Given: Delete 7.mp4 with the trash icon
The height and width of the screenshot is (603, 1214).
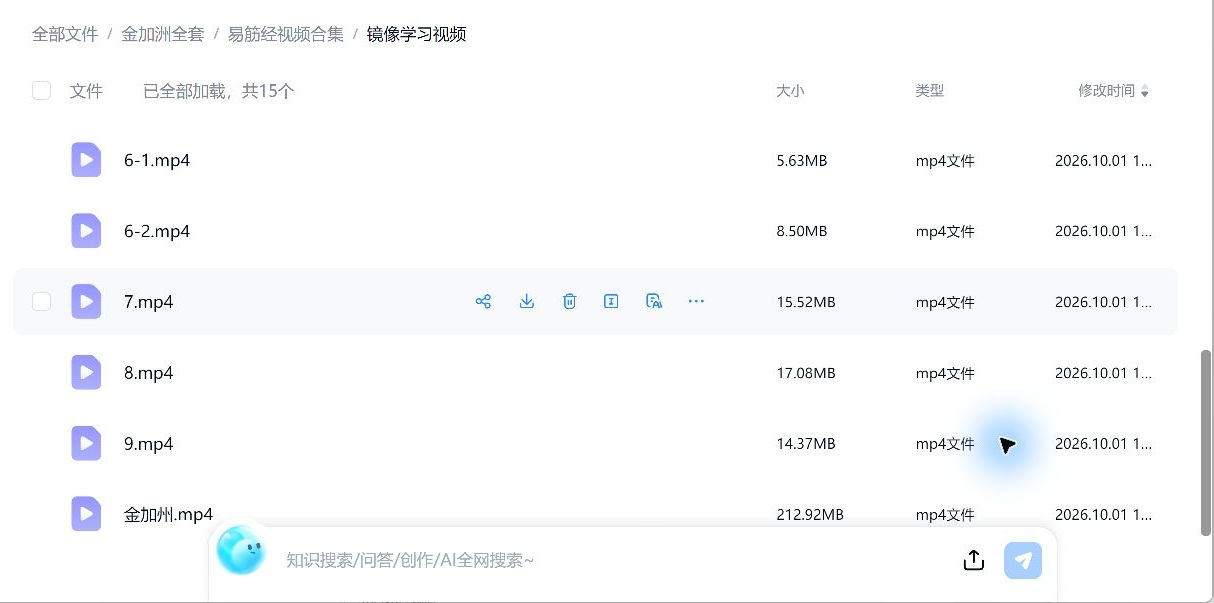Looking at the screenshot, I should pos(569,301).
